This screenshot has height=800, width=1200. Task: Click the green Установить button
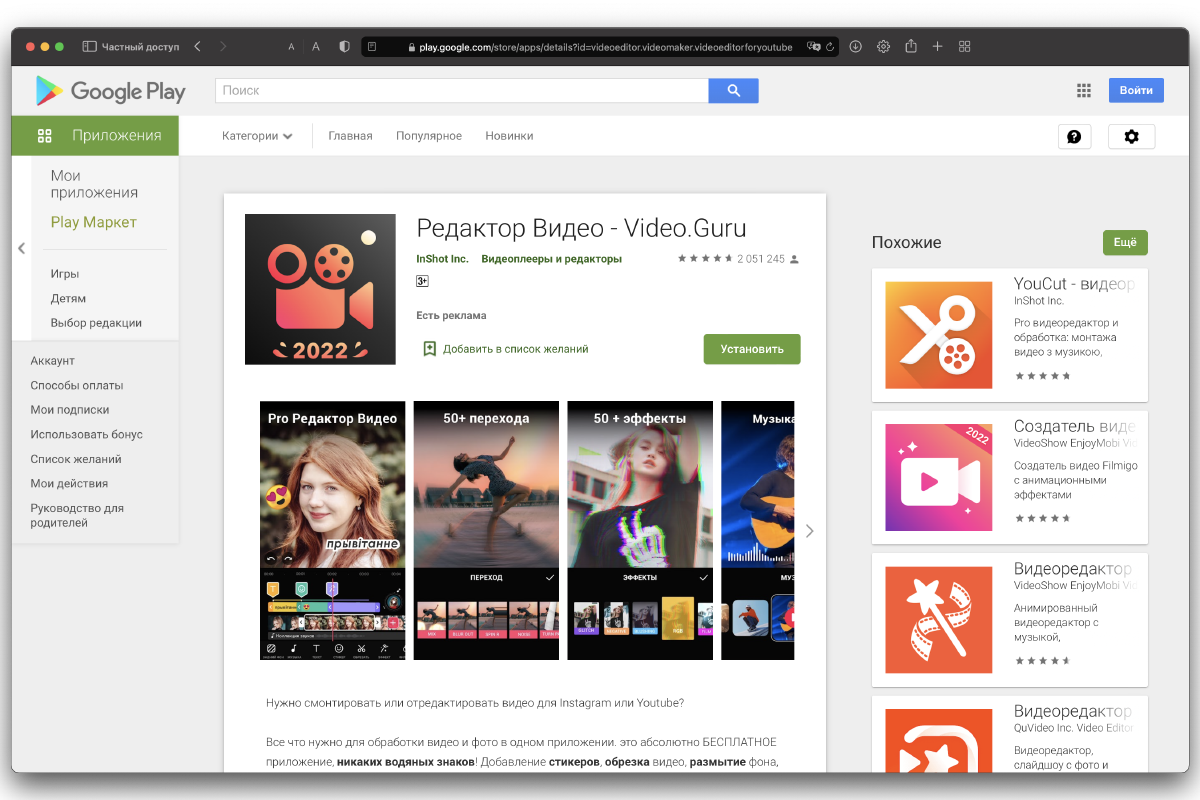(x=752, y=349)
